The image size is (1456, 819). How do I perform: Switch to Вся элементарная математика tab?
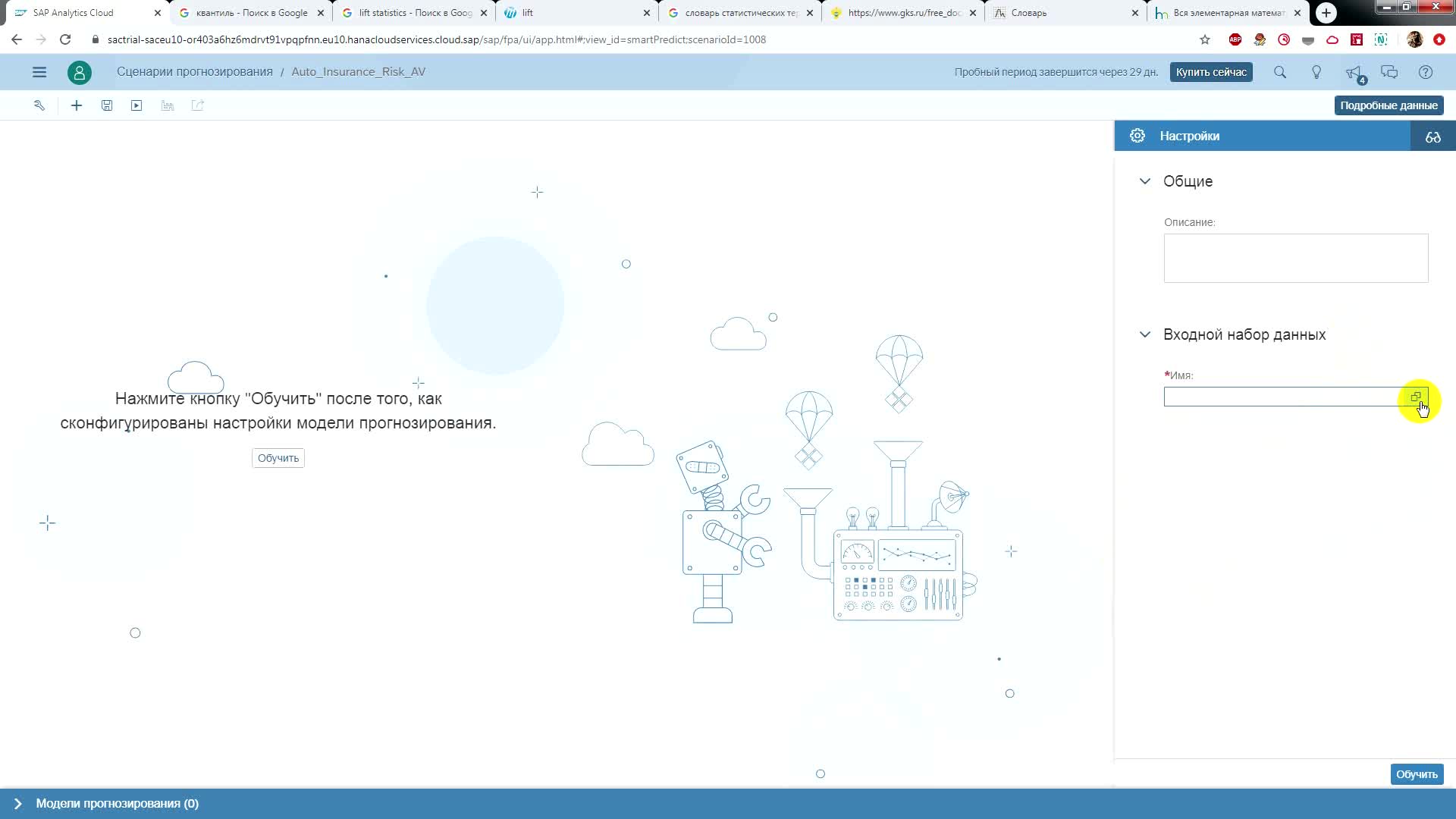[1230, 13]
